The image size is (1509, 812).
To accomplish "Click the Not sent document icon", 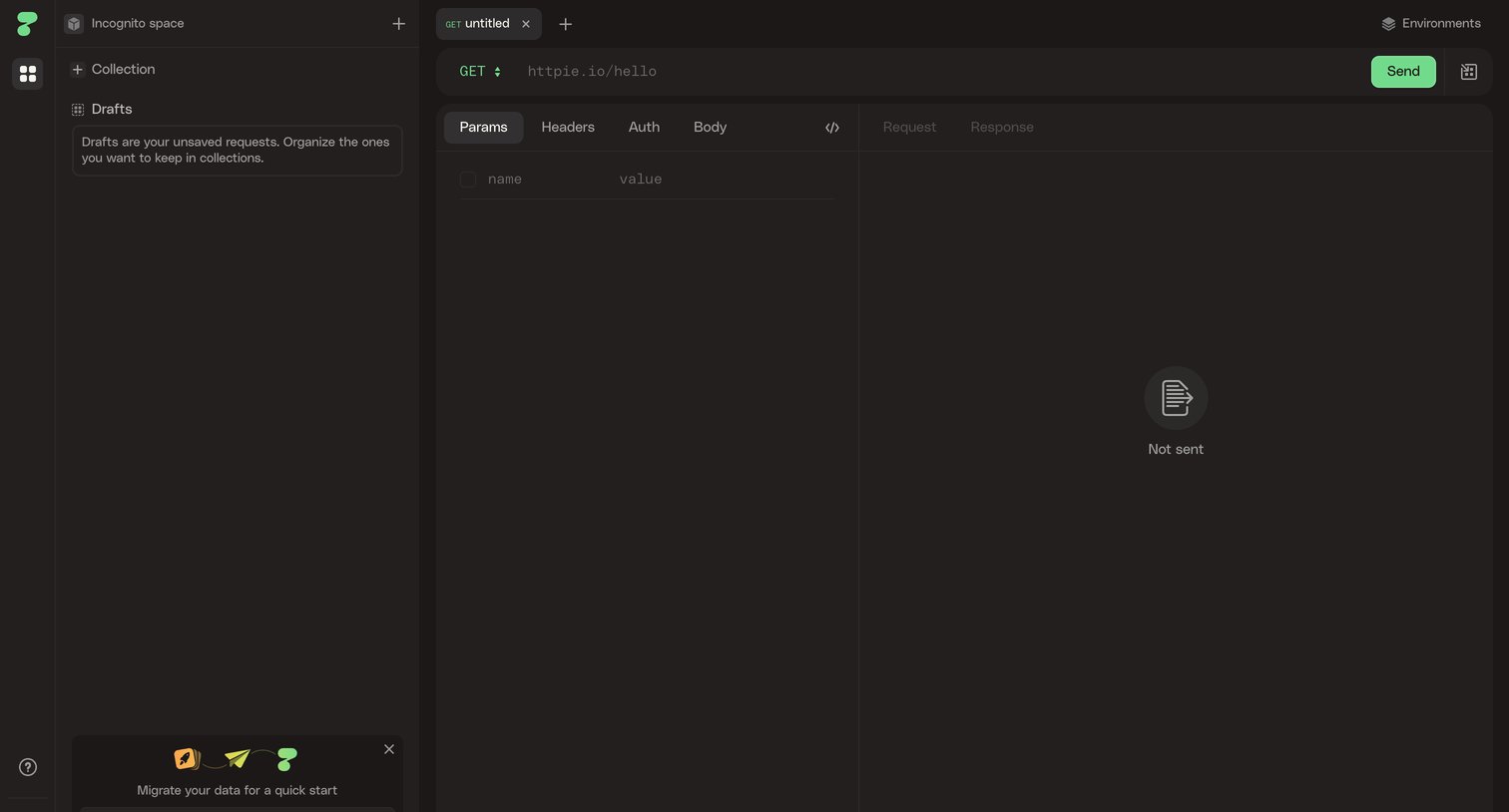I will 1176,398.
